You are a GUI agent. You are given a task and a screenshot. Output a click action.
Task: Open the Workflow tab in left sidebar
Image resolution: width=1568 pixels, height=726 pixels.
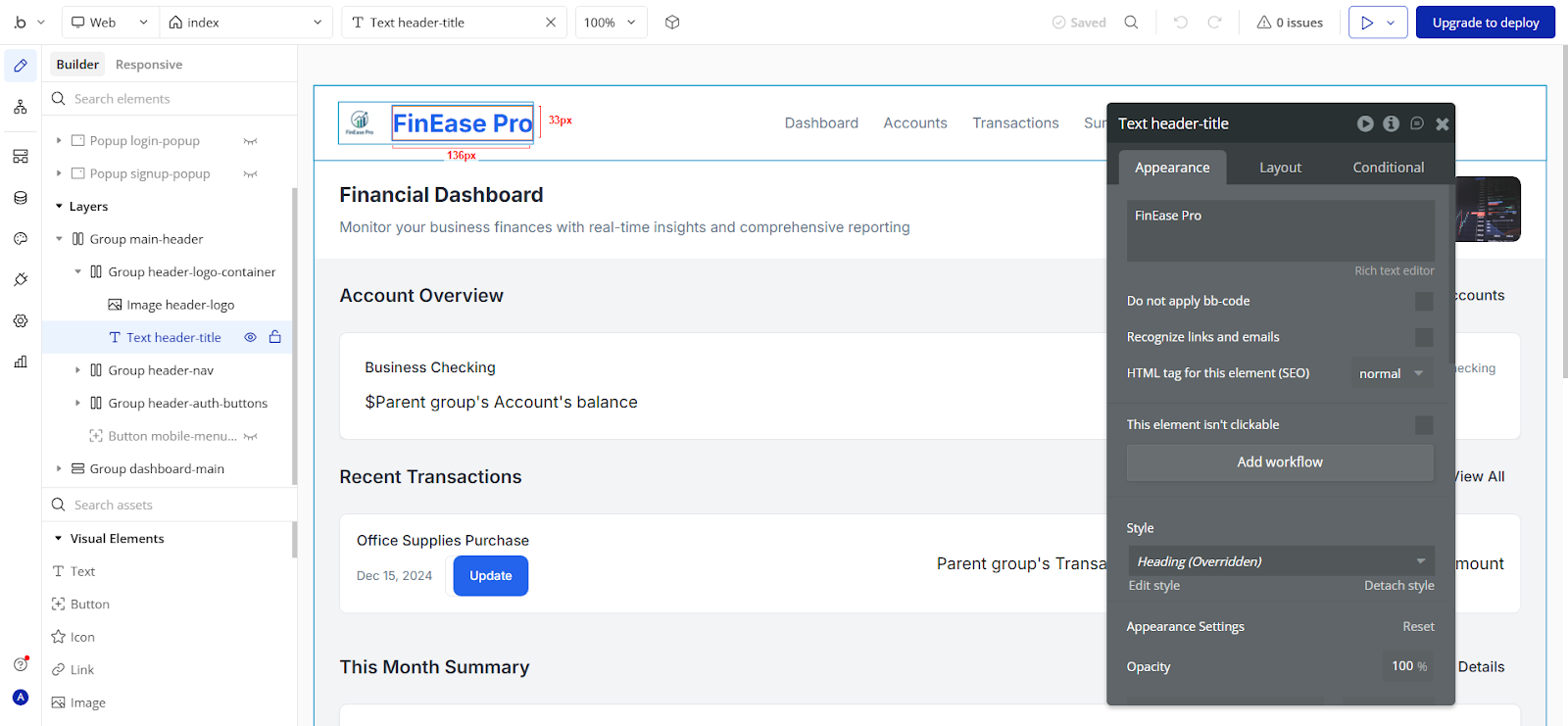click(21, 107)
